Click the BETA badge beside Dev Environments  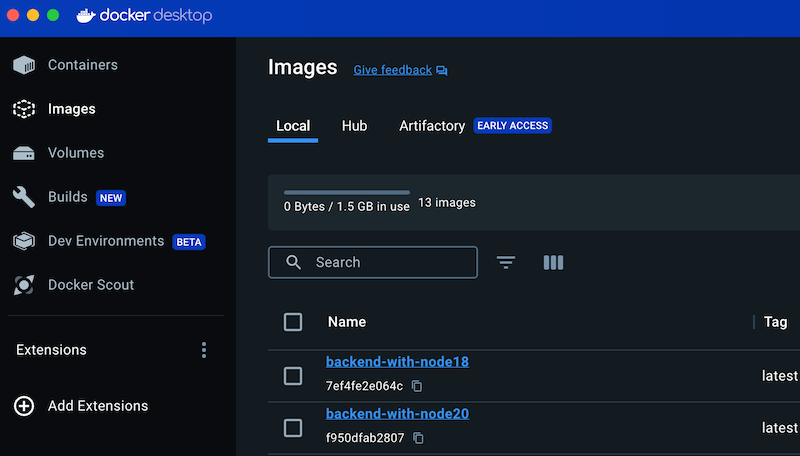[189, 242]
